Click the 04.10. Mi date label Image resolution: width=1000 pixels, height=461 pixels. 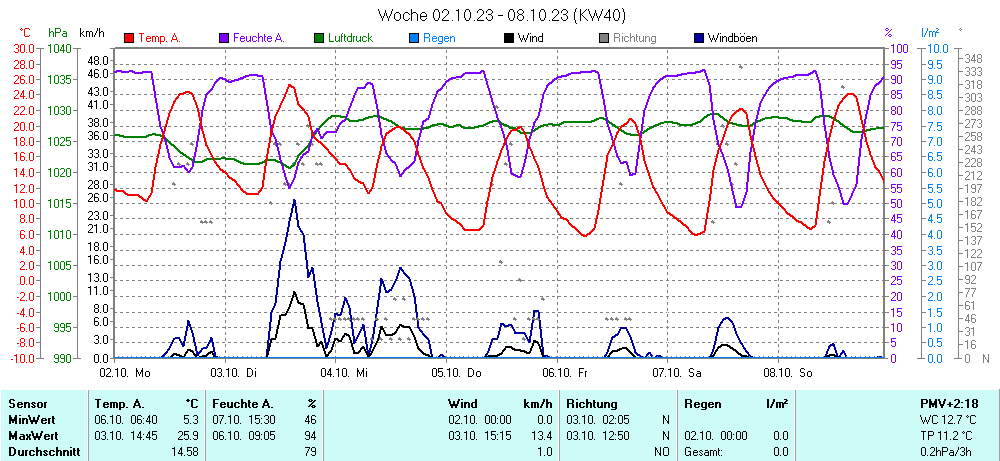click(x=345, y=372)
